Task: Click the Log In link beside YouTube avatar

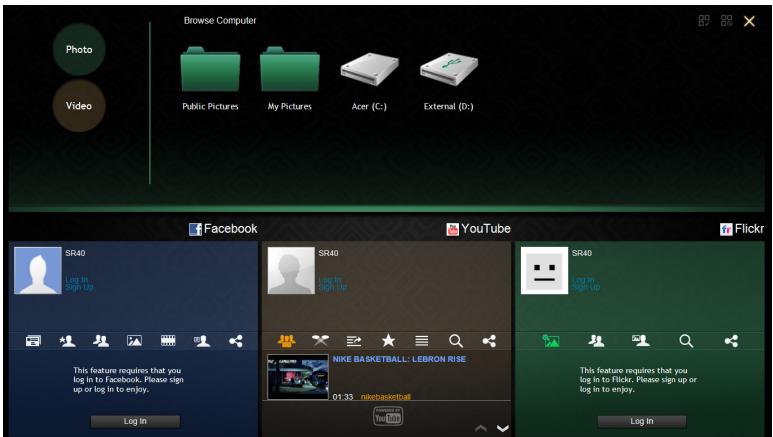Action: point(330,280)
